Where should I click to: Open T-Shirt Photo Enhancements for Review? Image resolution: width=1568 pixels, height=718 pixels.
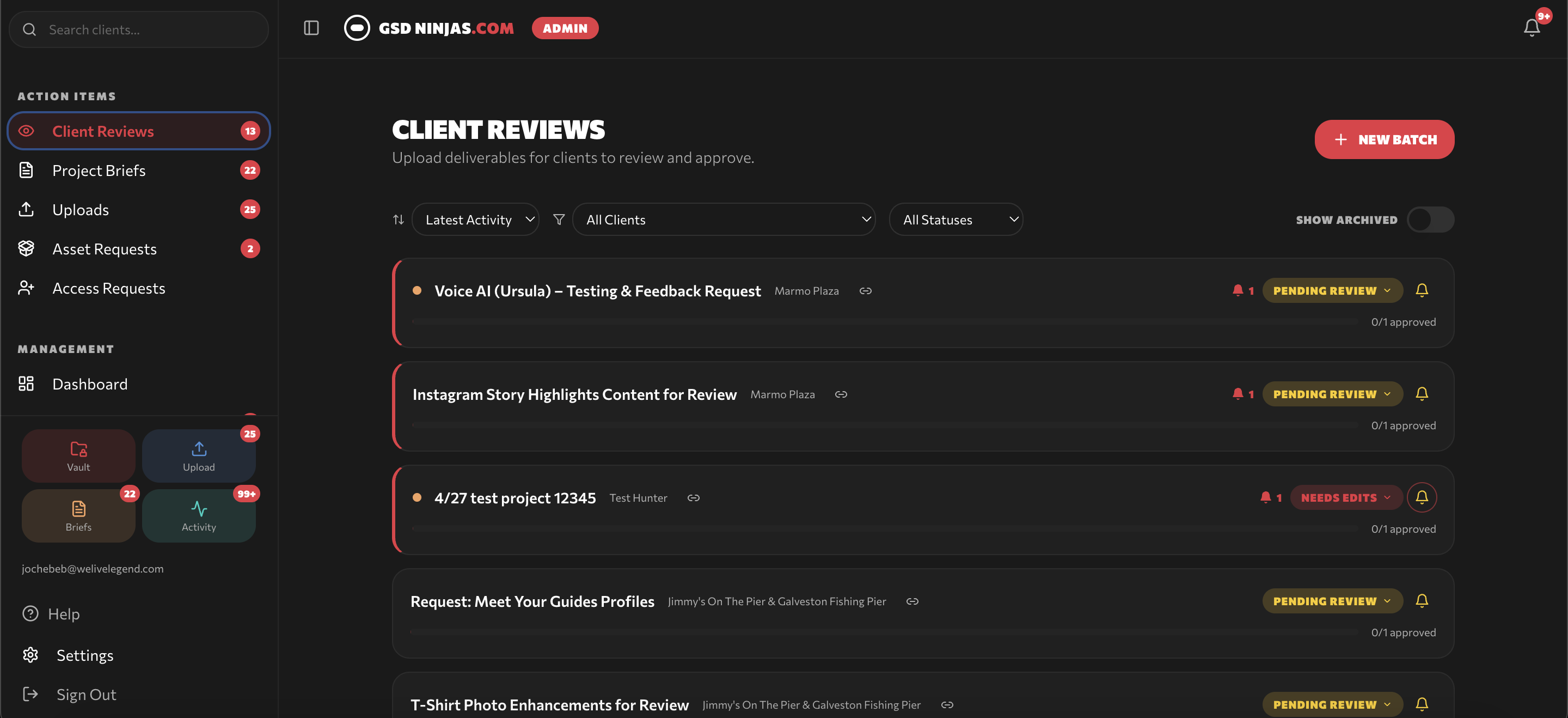point(550,705)
